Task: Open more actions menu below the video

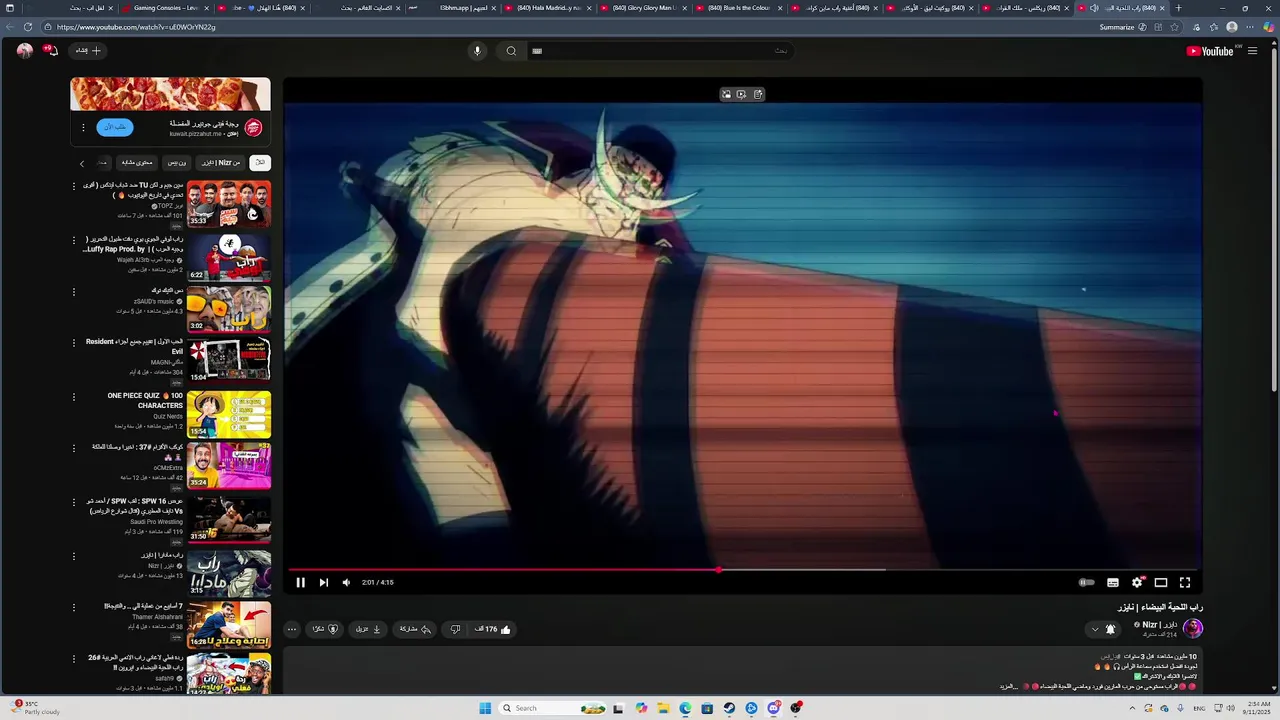Action: point(291,629)
